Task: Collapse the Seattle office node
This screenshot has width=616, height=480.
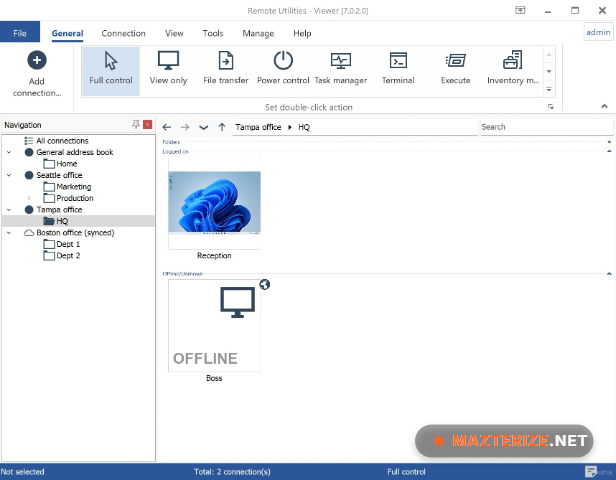Action: click(x=9, y=175)
